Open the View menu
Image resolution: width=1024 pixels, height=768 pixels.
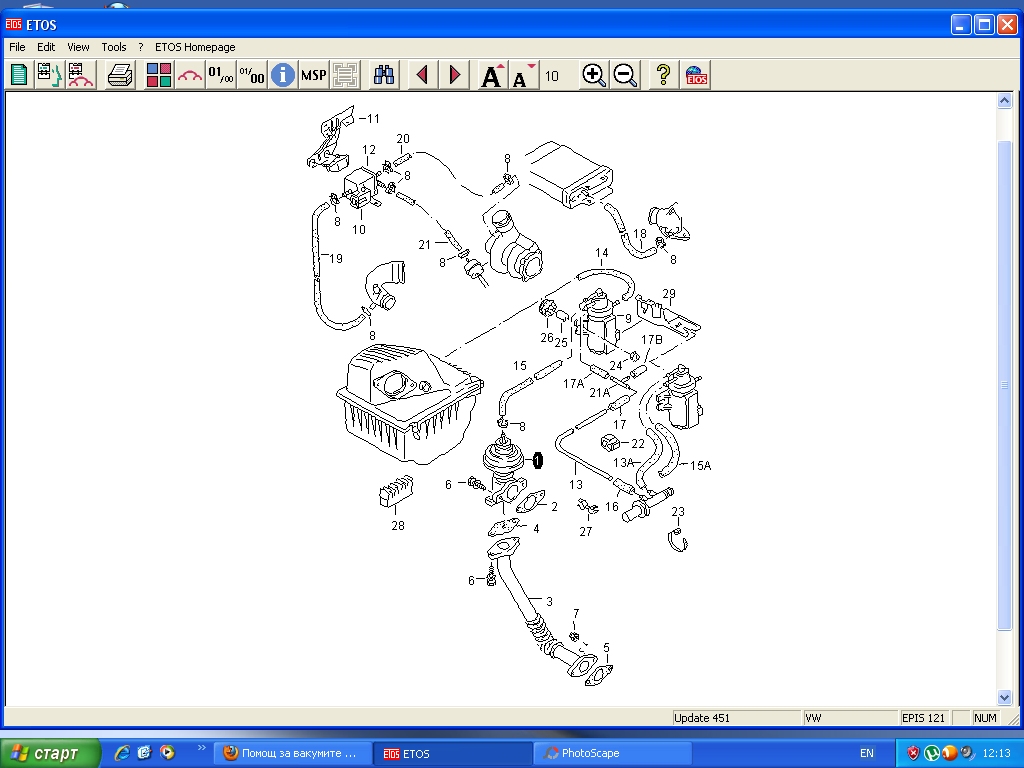78,47
